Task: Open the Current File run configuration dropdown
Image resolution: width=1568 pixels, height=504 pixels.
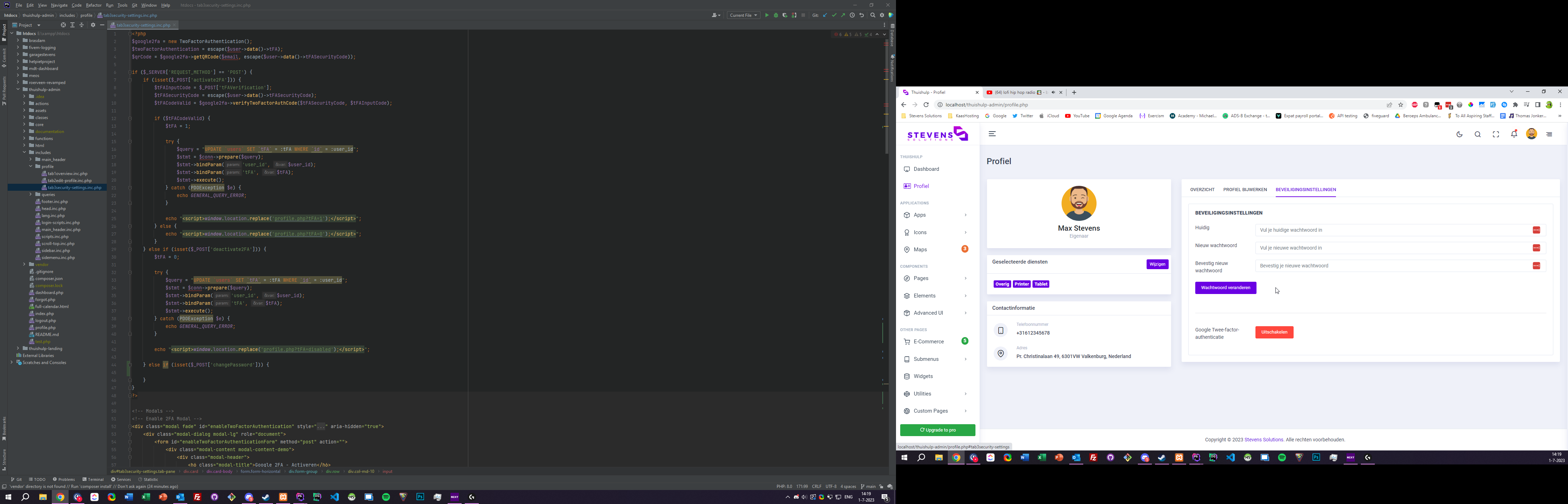Action: pyautogui.click(x=743, y=15)
